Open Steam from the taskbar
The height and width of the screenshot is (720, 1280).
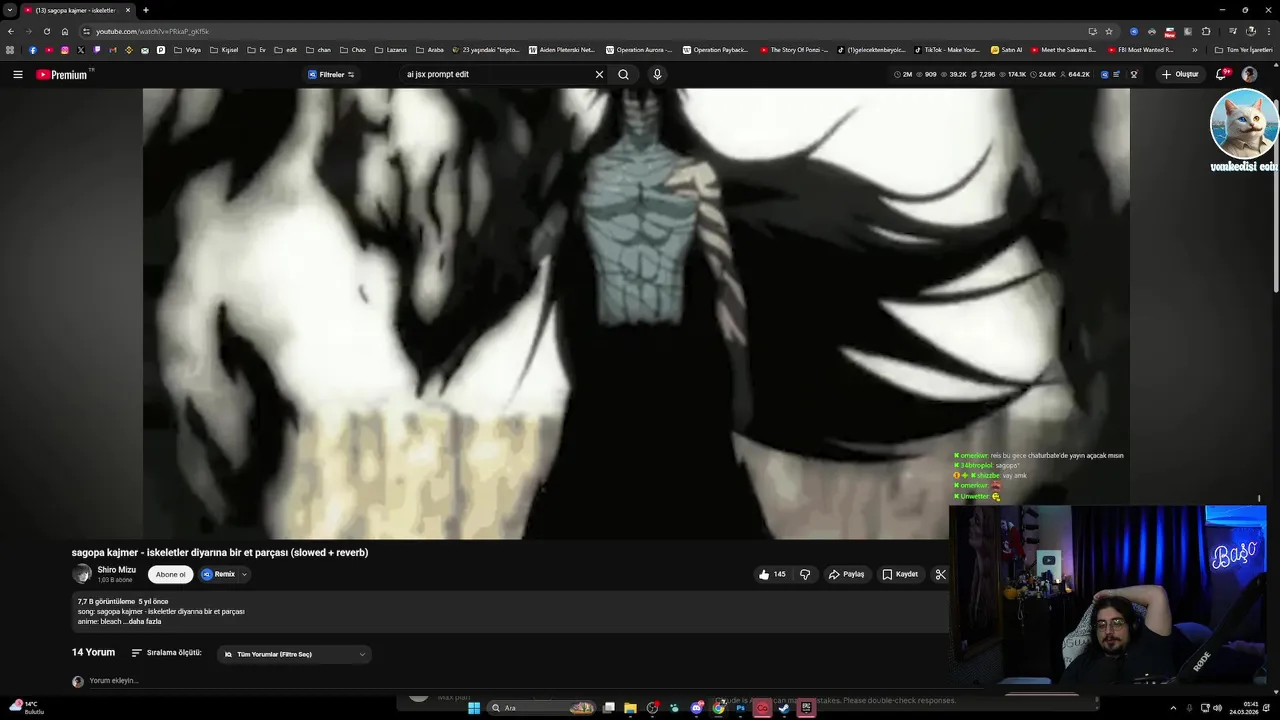[784, 708]
